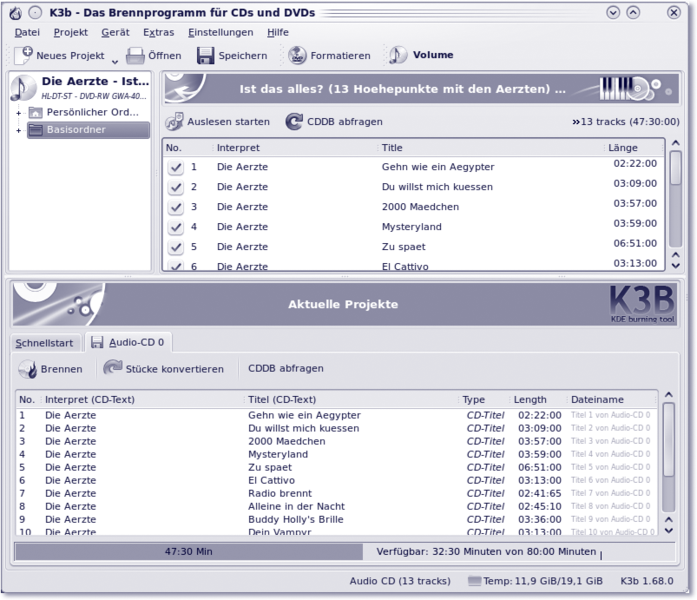Click the 47:30 Min capacity bar
Screen dimensions: 697x600
[189, 551]
